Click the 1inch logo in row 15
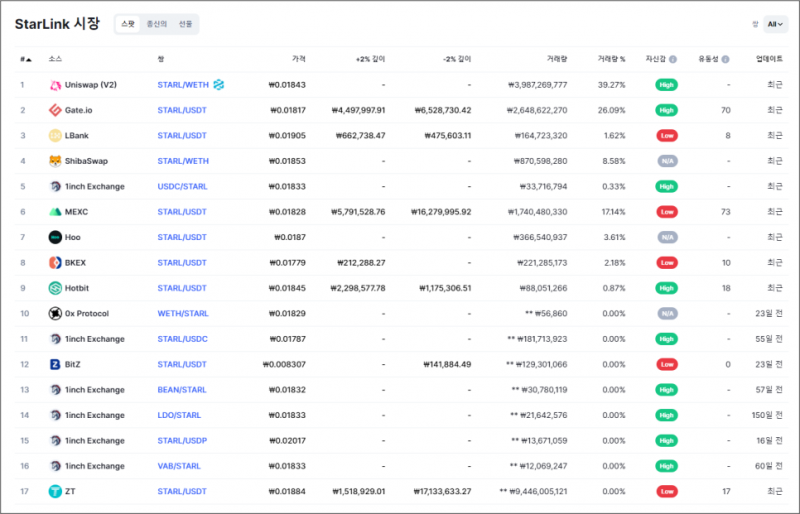 (x=55, y=440)
